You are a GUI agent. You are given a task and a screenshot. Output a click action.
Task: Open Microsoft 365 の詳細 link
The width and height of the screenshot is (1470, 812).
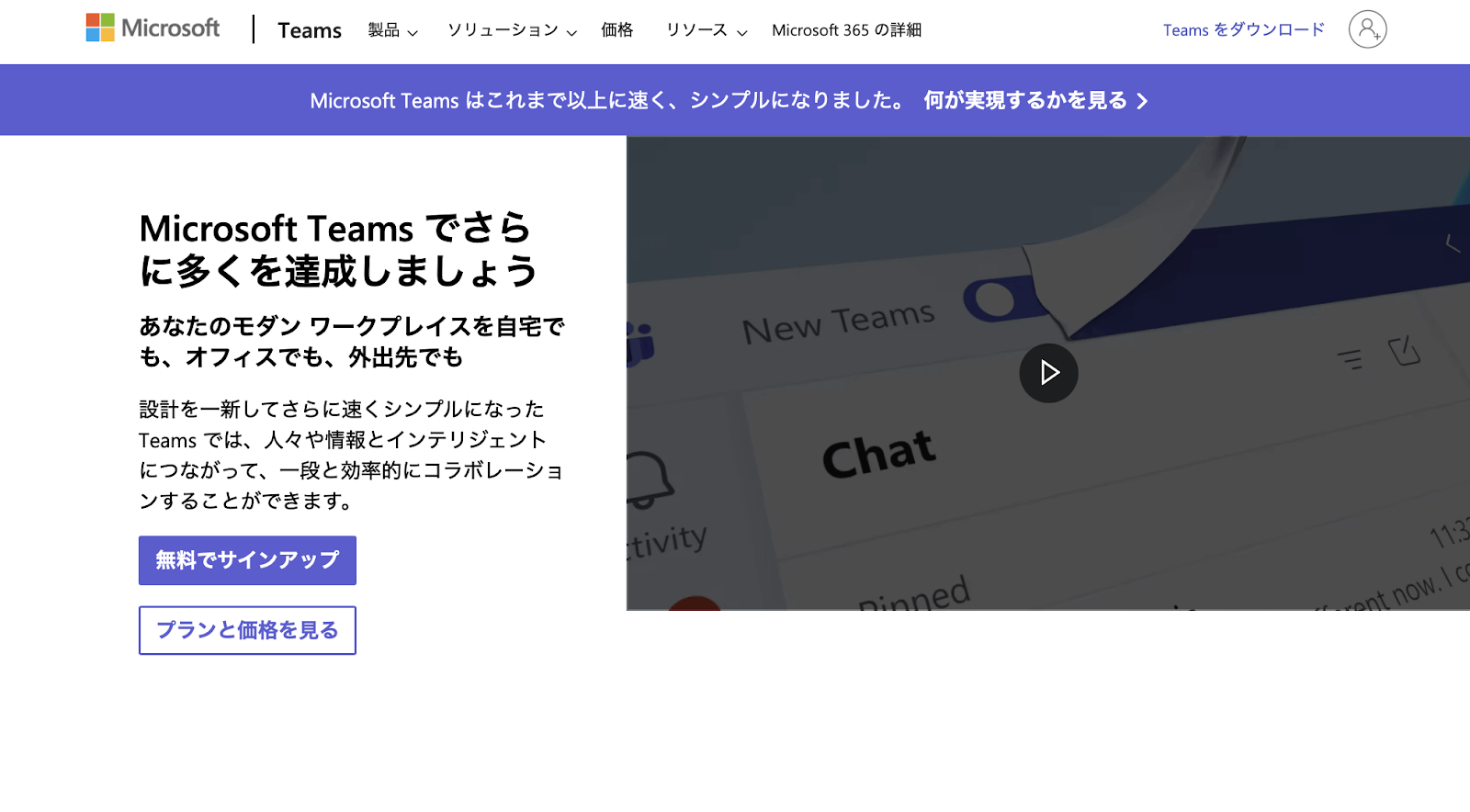[846, 30]
